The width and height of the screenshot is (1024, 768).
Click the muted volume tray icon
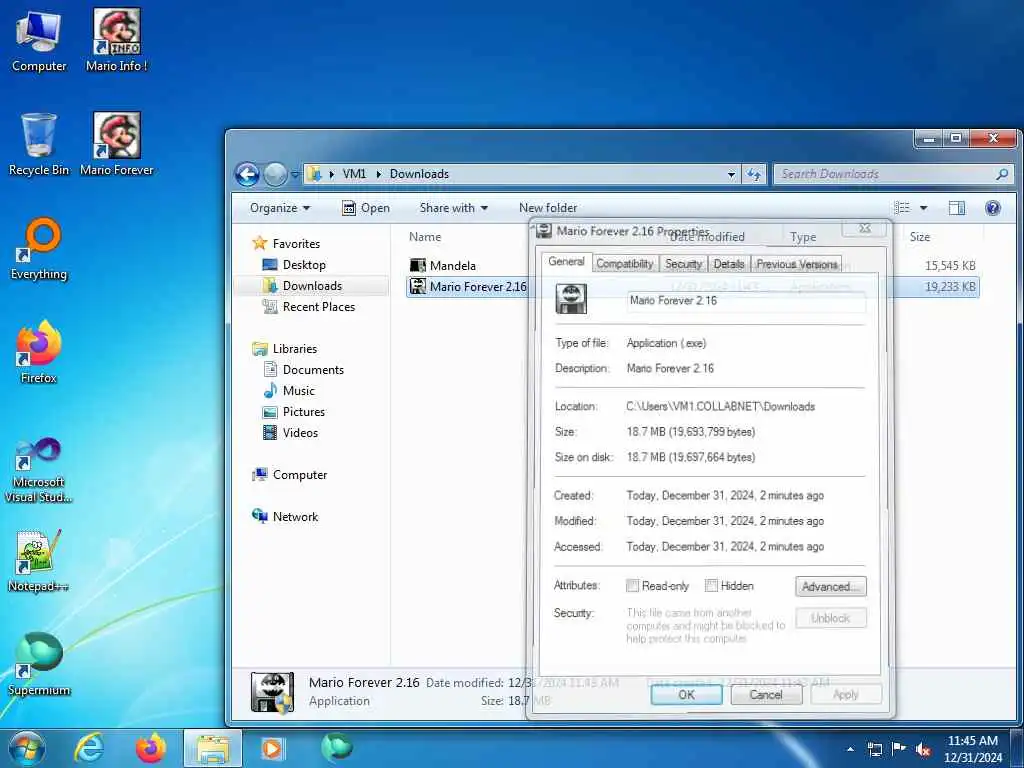click(x=923, y=750)
